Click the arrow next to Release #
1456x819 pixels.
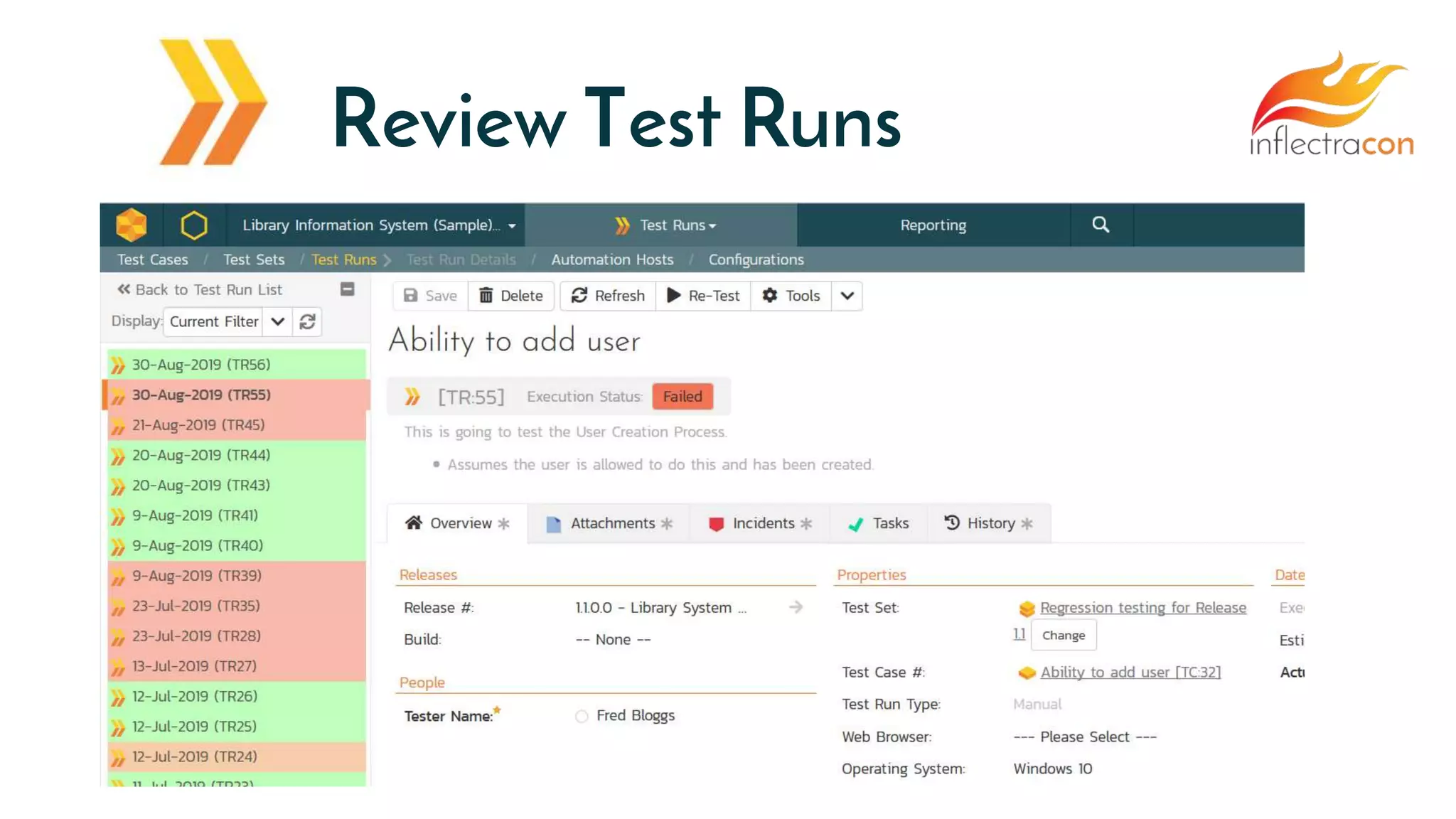click(x=796, y=607)
